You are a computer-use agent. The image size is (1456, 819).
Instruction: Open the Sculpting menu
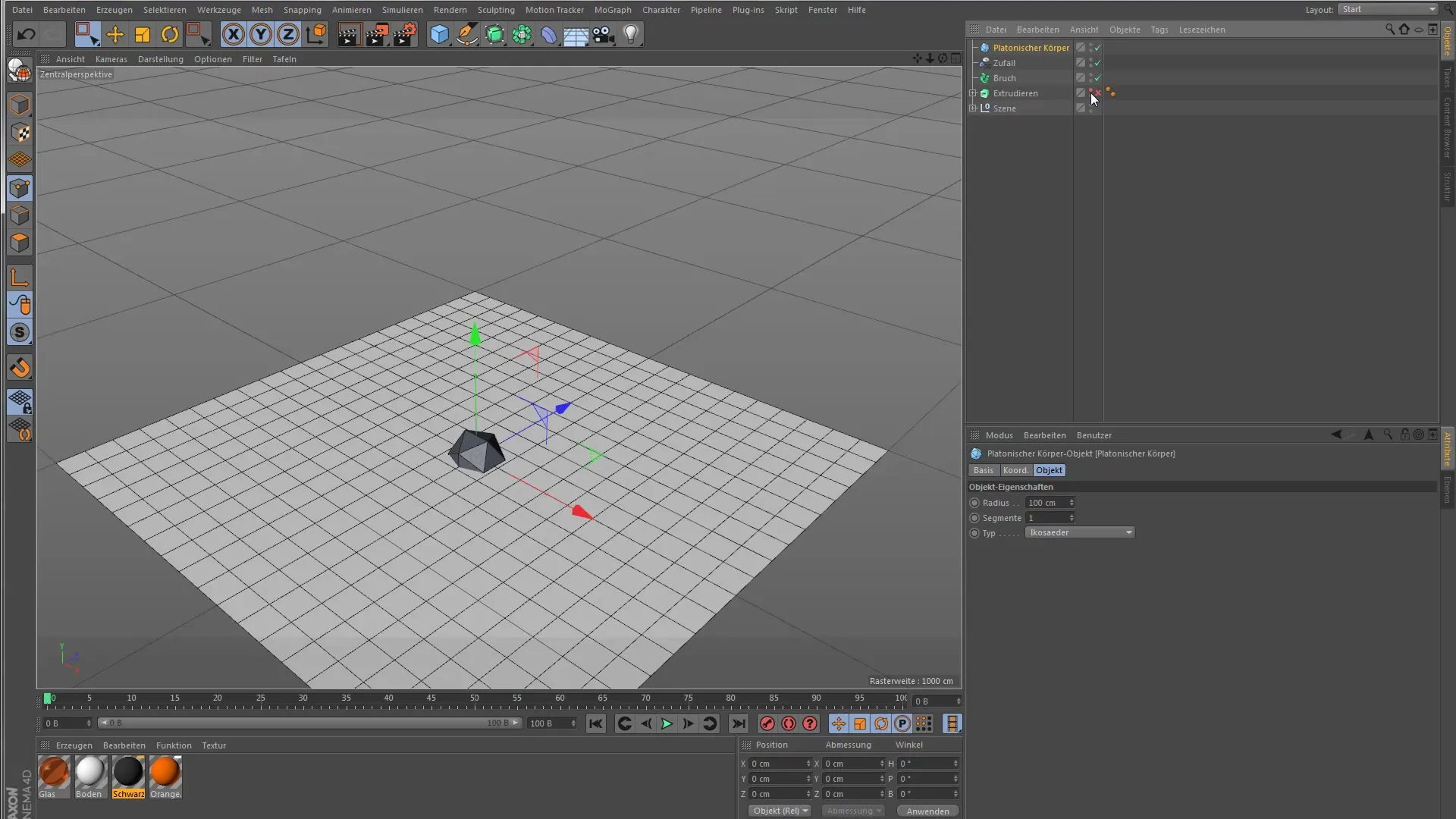click(496, 10)
